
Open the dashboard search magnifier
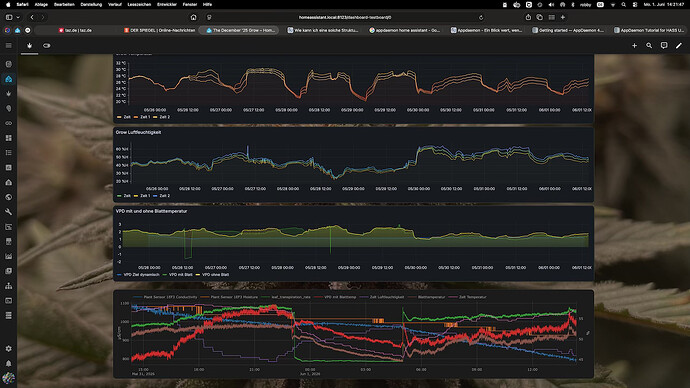[x=649, y=45]
